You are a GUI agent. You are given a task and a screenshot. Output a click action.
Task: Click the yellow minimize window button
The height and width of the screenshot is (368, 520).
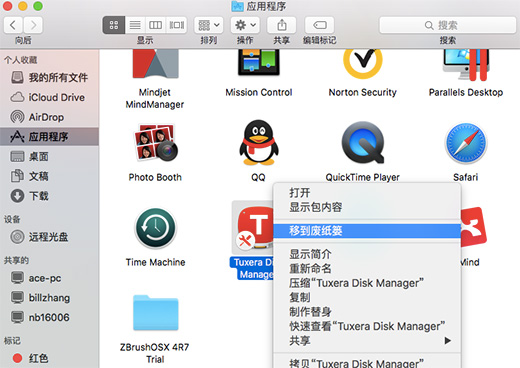pos(23,6)
